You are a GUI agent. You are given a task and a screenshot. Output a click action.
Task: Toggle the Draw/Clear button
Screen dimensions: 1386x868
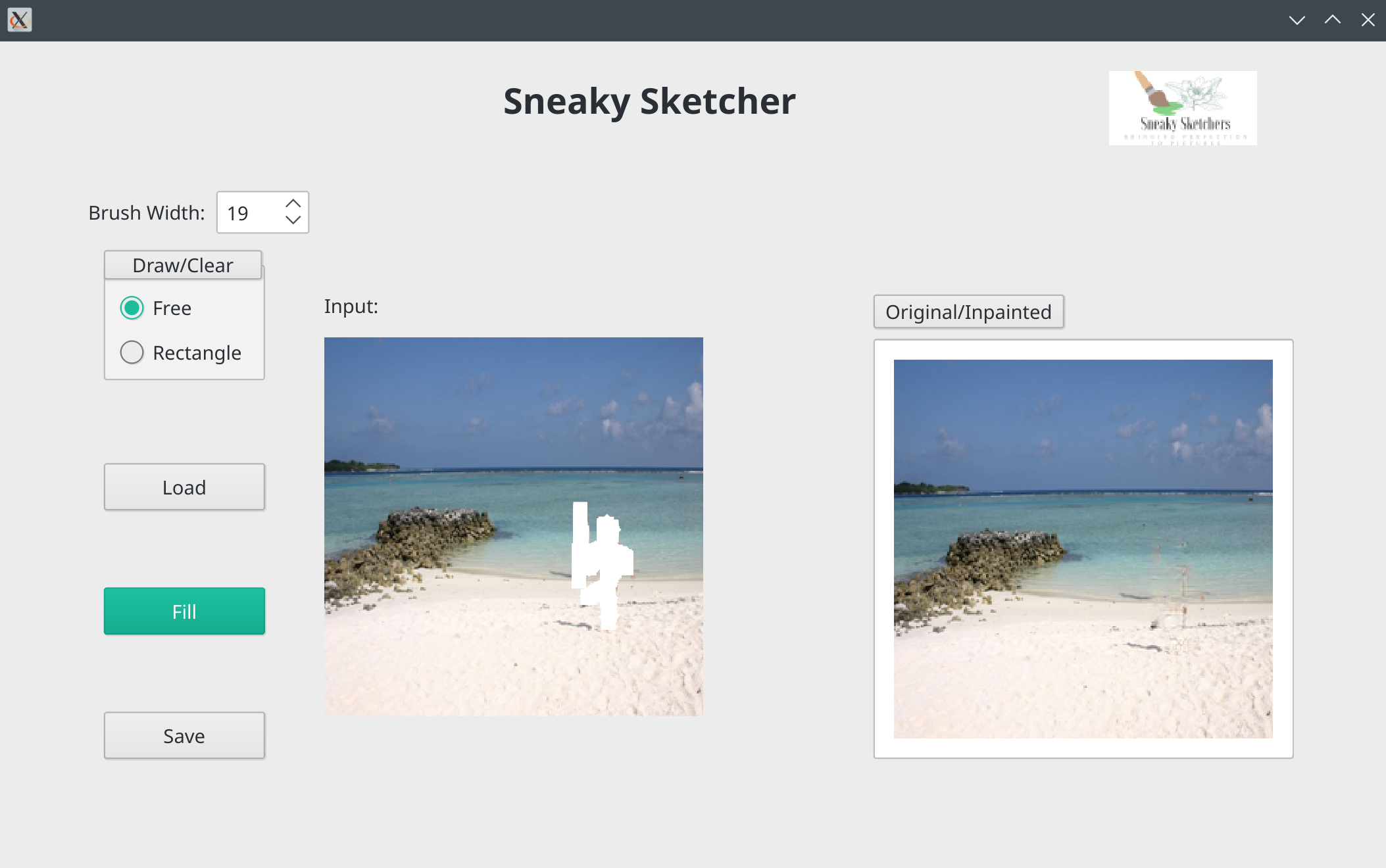coord(183,265)
